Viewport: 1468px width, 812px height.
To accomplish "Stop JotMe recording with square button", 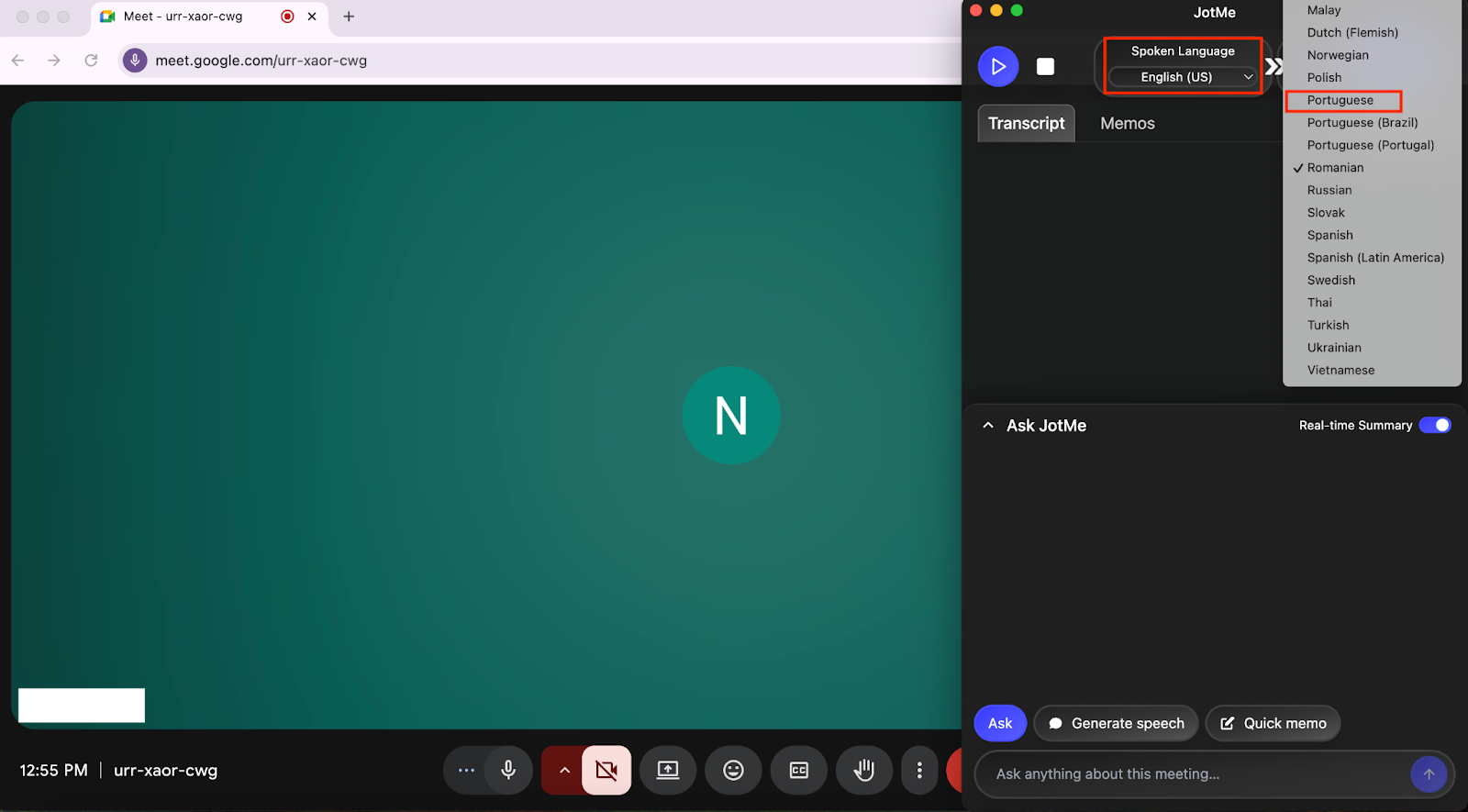I will 1045,66.
